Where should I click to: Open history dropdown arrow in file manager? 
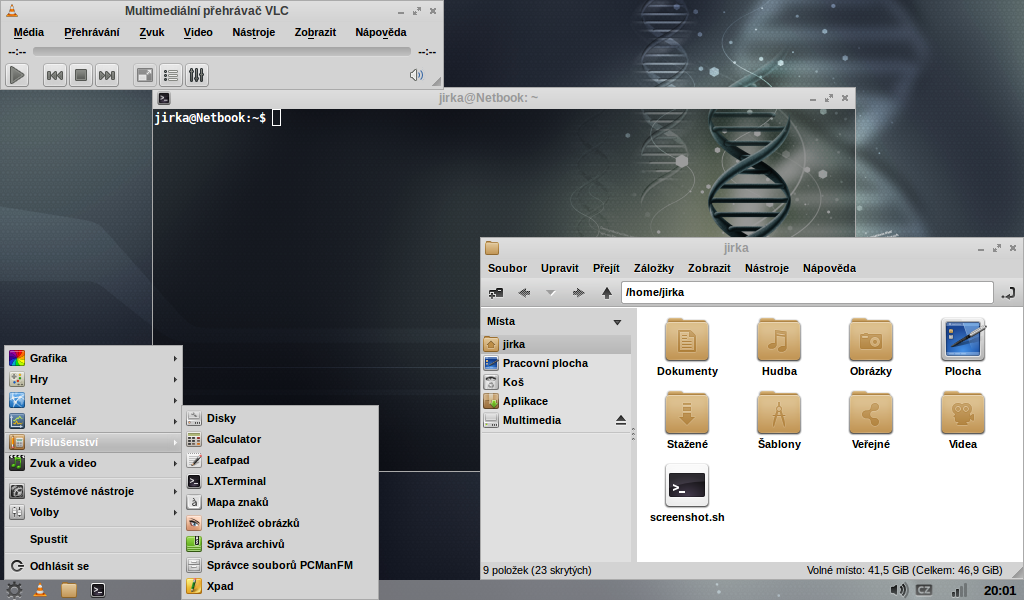pyautogui.click(x=551, y=292)
